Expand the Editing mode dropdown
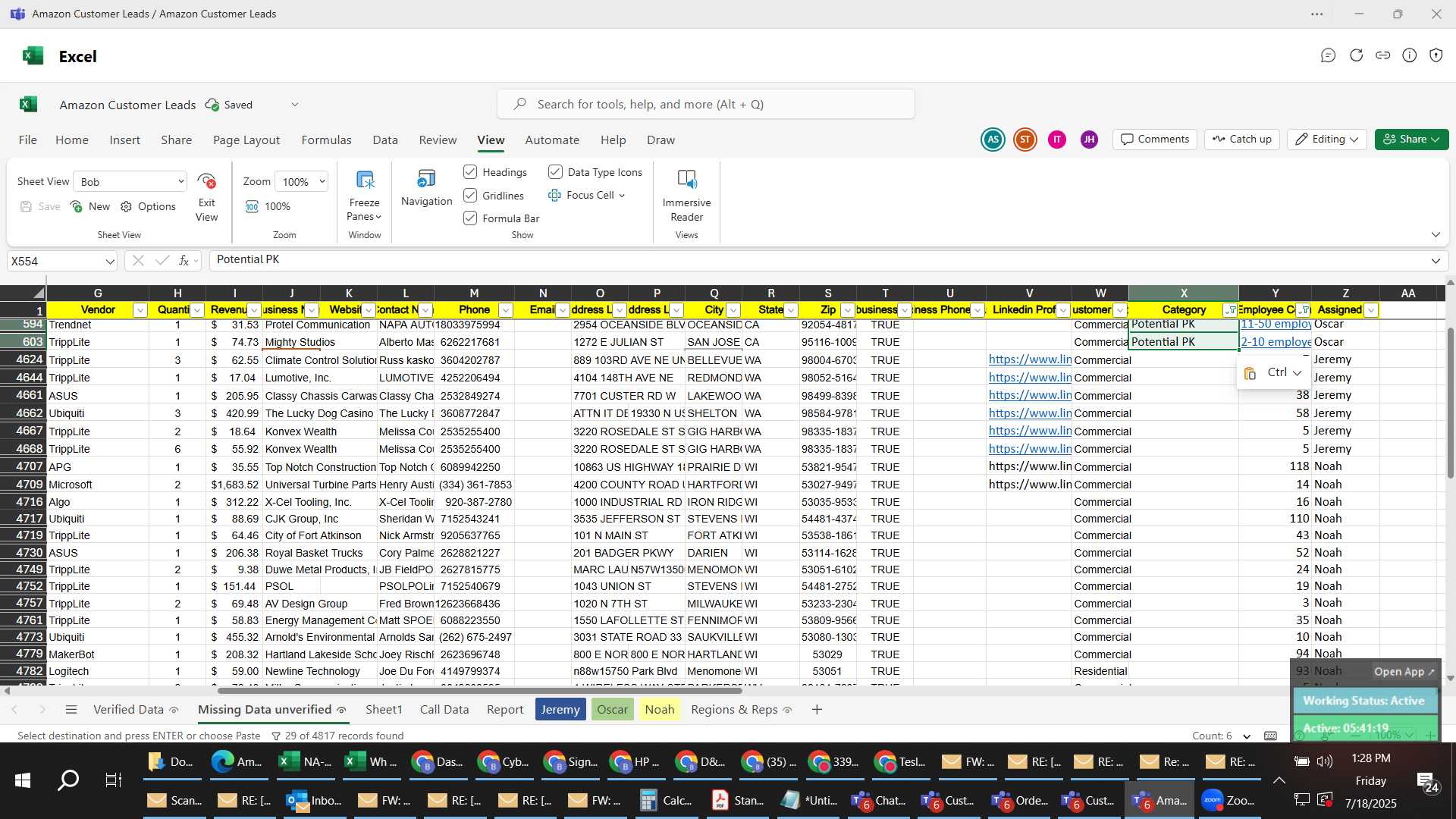The height and width of the screenshot is (819, 1456). pyautogui.click(x=1327, y=140)
